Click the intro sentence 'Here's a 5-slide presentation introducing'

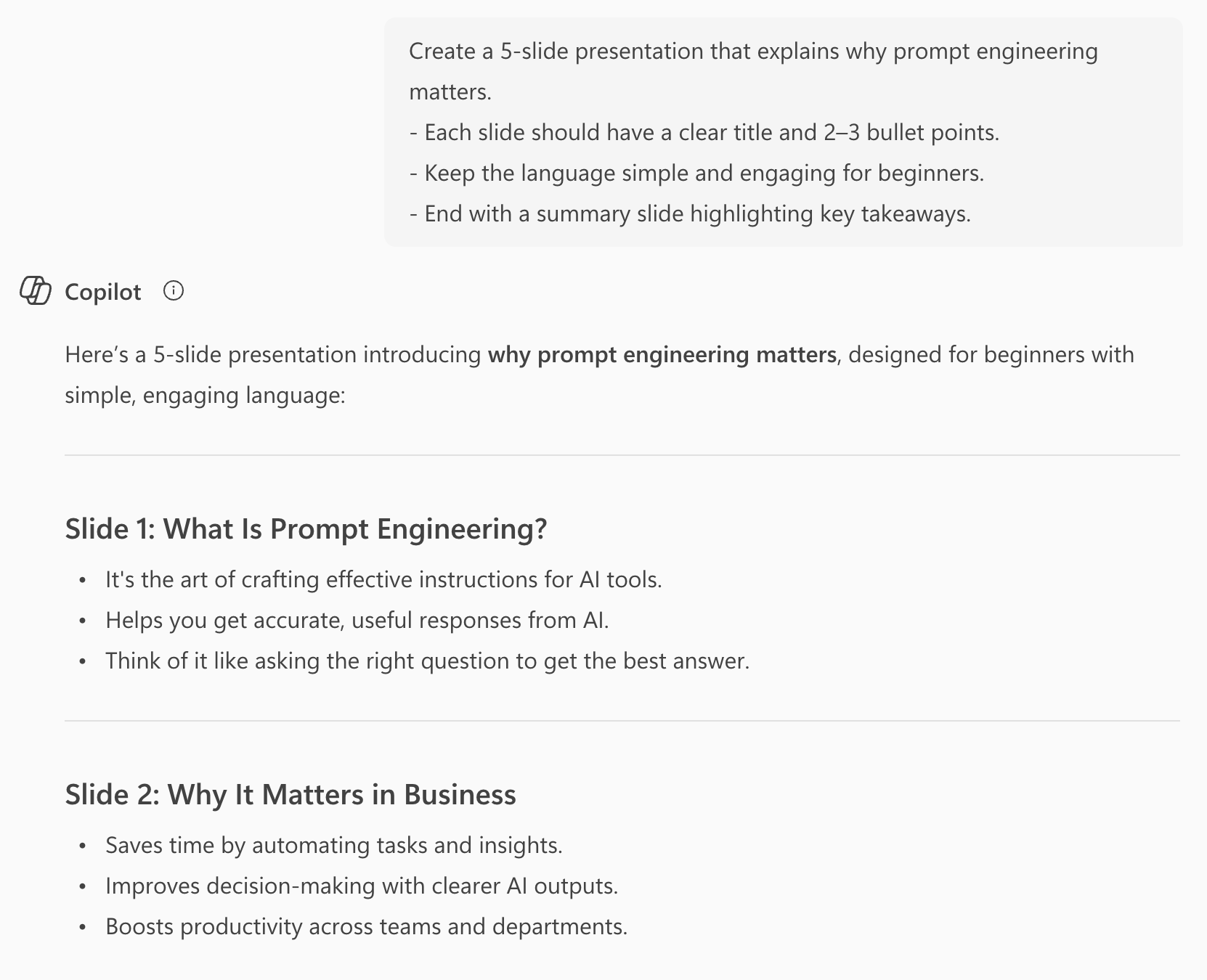273,355
